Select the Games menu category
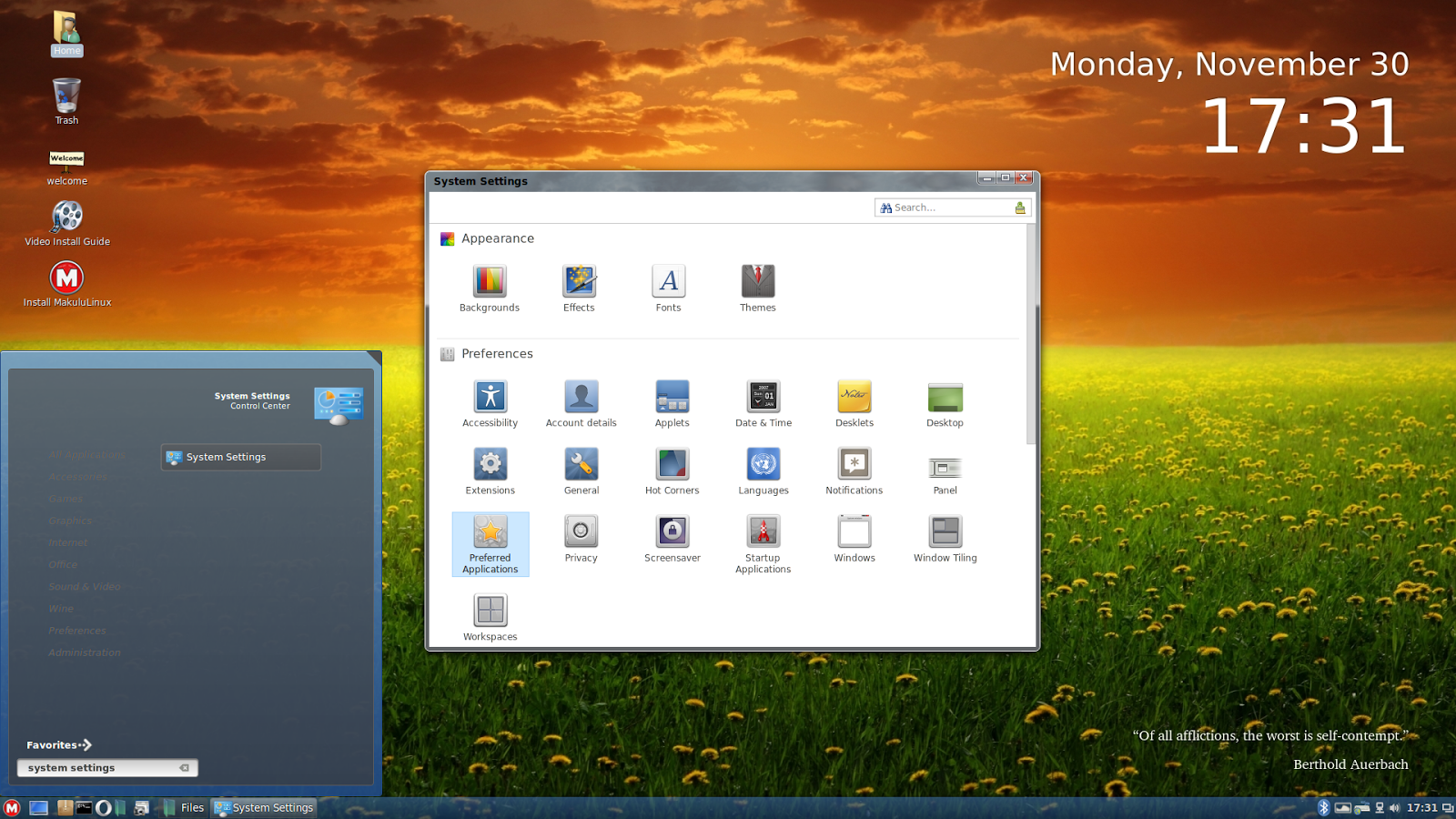Viewport: 1456px width, 819px height. pyautogui.click(x=66, y=499)
